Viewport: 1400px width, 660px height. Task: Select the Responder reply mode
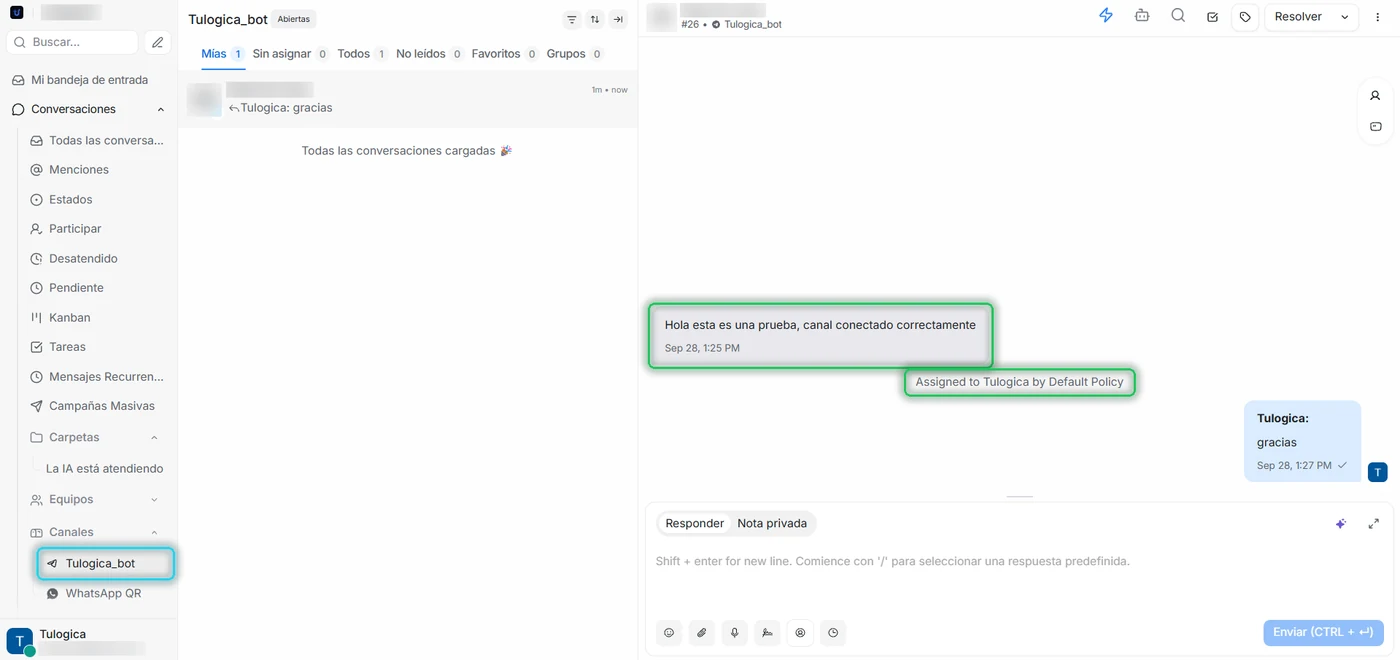[694, 524]
